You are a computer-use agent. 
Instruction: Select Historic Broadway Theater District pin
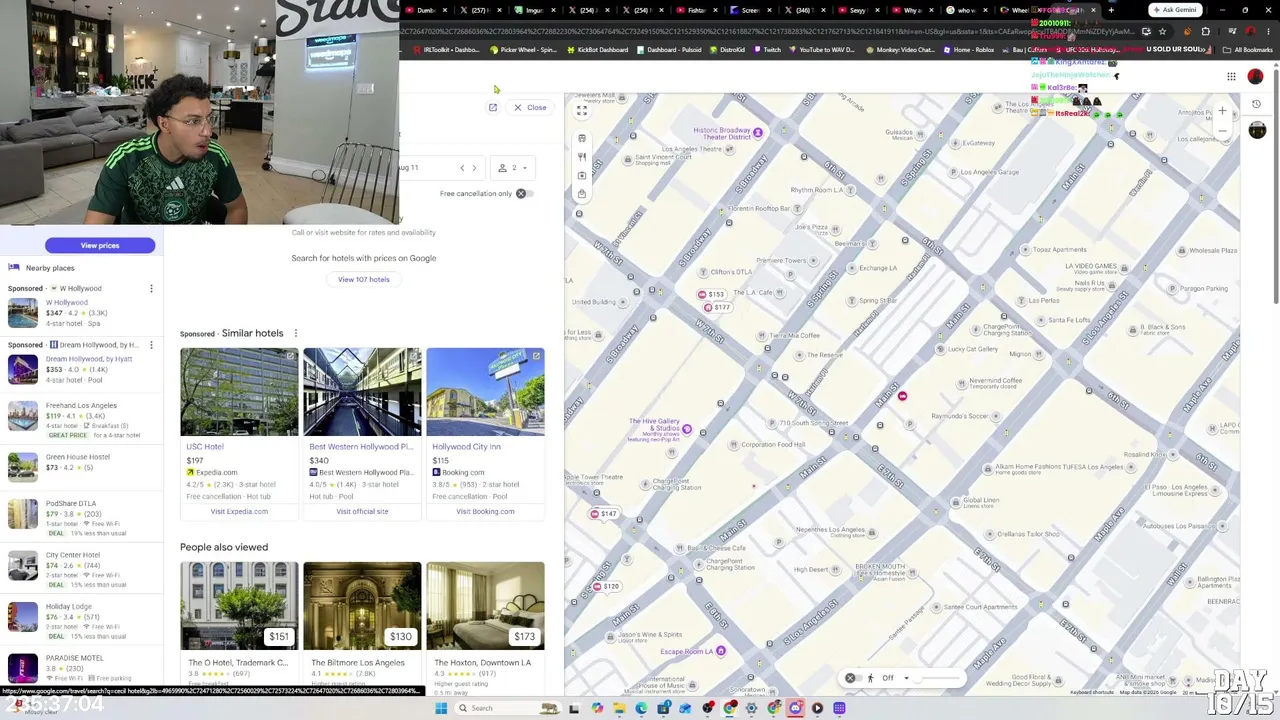pos(758,132)
